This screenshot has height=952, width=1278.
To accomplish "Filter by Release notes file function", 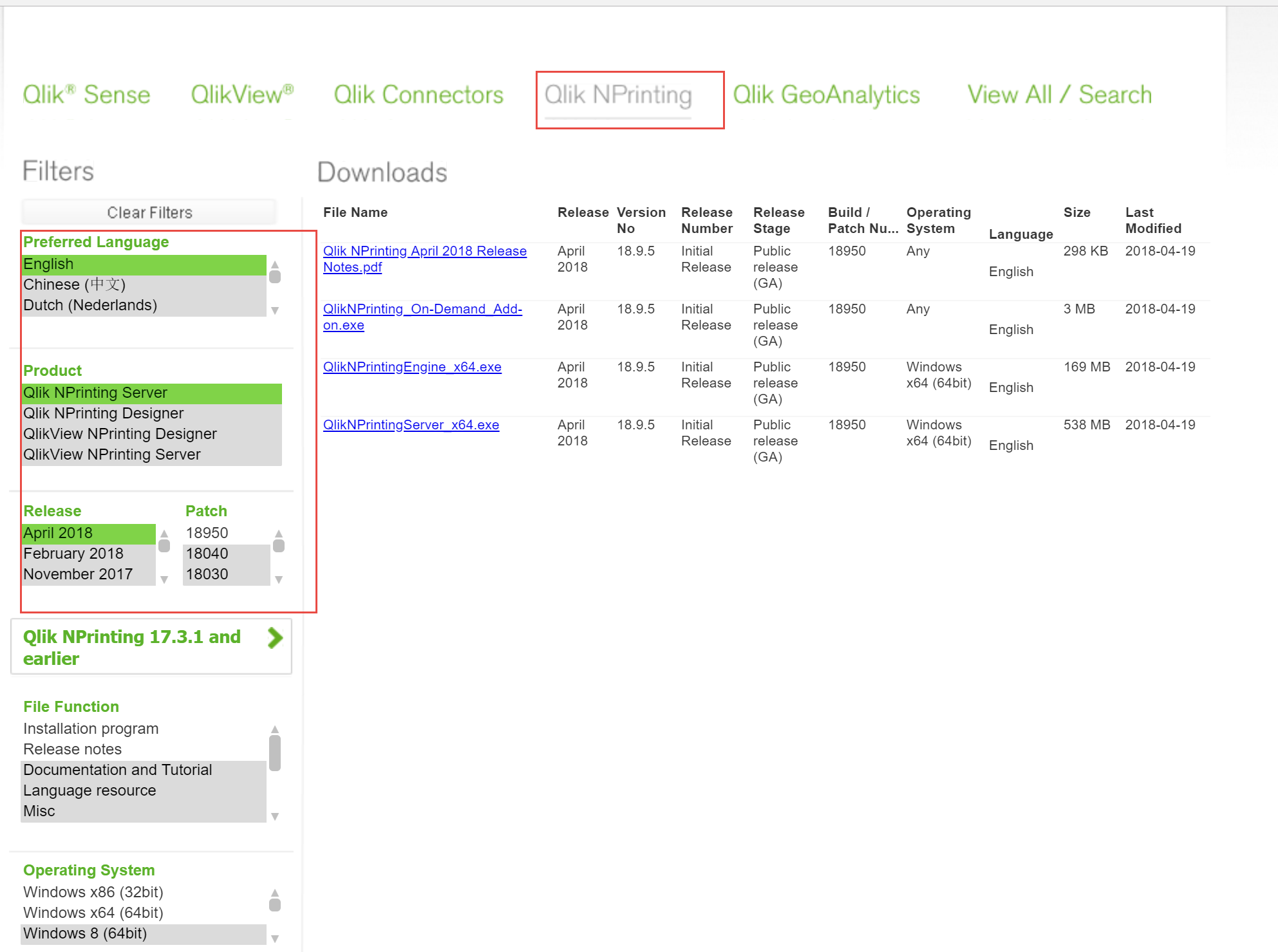I will [144, 749].
